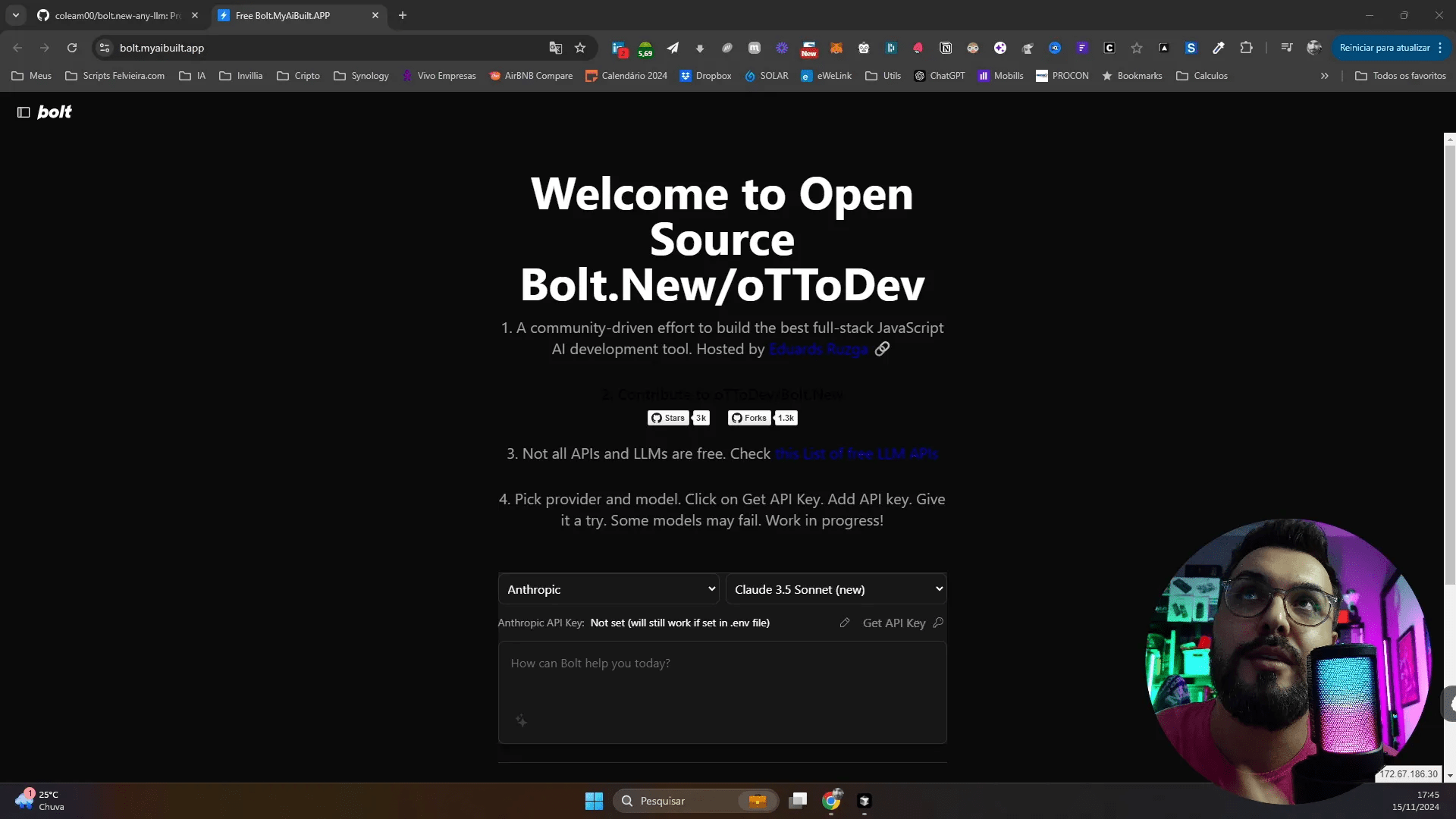Screen dimensions: 1456x819
Task: Open the Chrome extensions puzzle icon
Action: [1246, 48]
